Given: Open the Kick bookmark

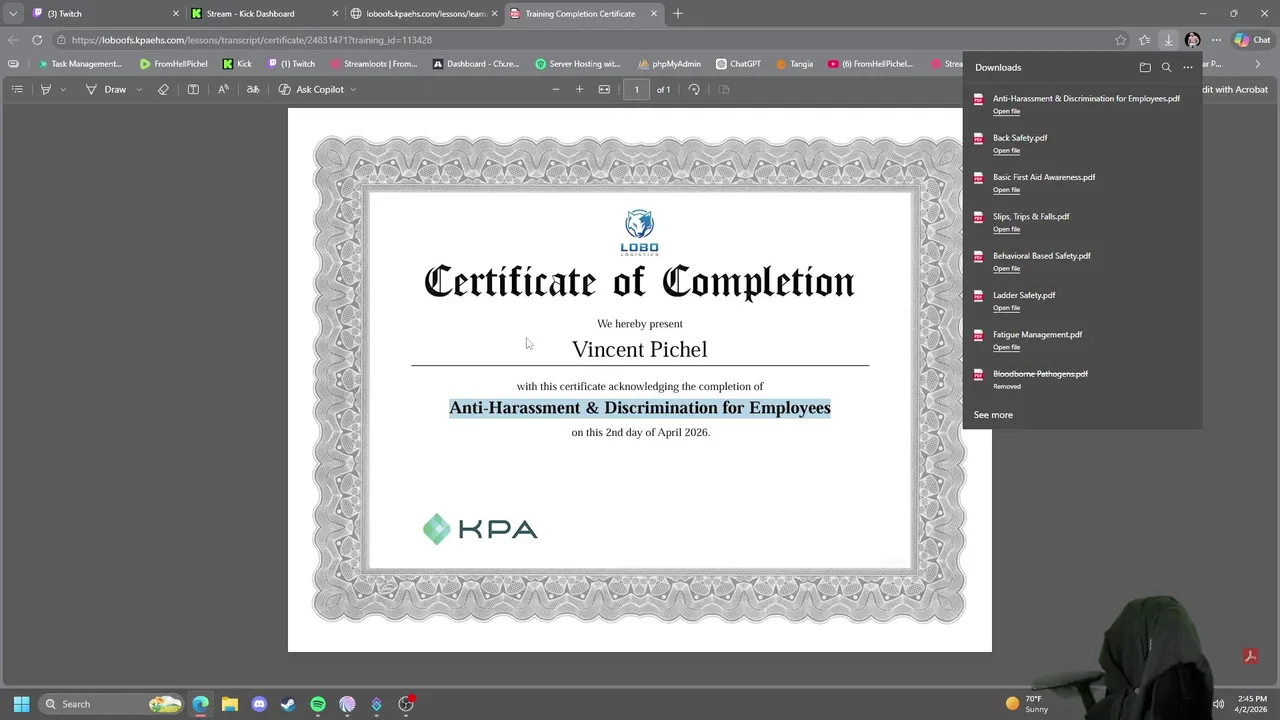Looking at the screenshot, I should [x=237, y=64].
